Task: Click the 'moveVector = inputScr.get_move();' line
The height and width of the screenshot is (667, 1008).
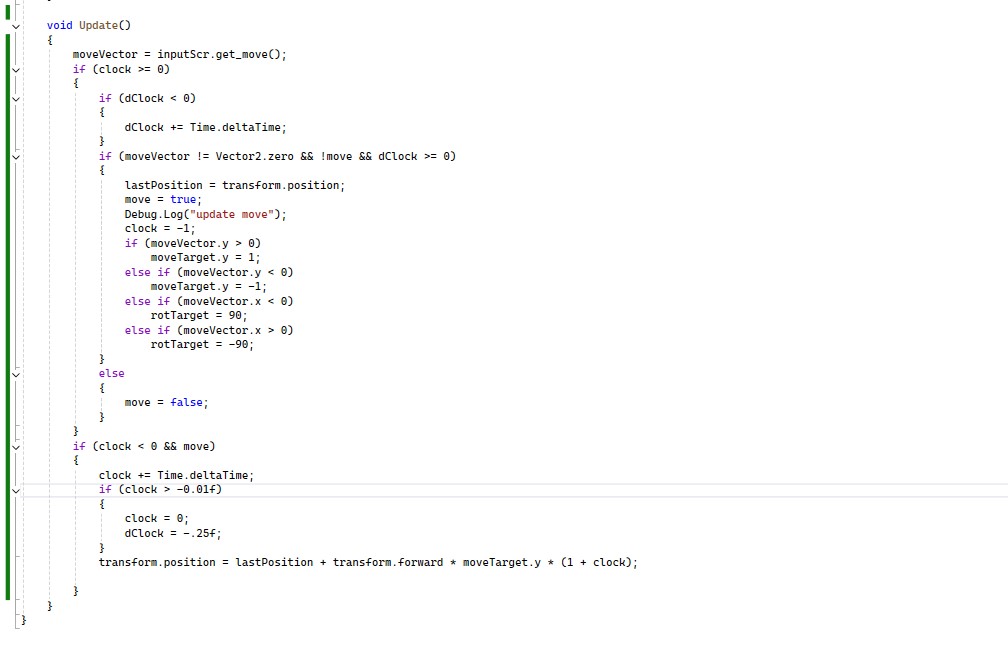Action: coord(179,55)
